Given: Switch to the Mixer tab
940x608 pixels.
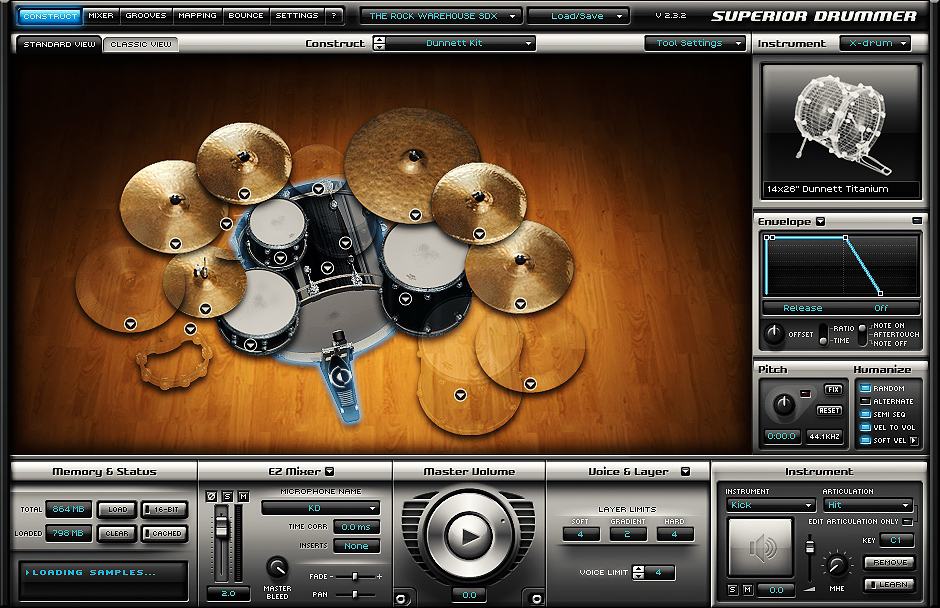Looking at the screenshot, I should (100, 16).
